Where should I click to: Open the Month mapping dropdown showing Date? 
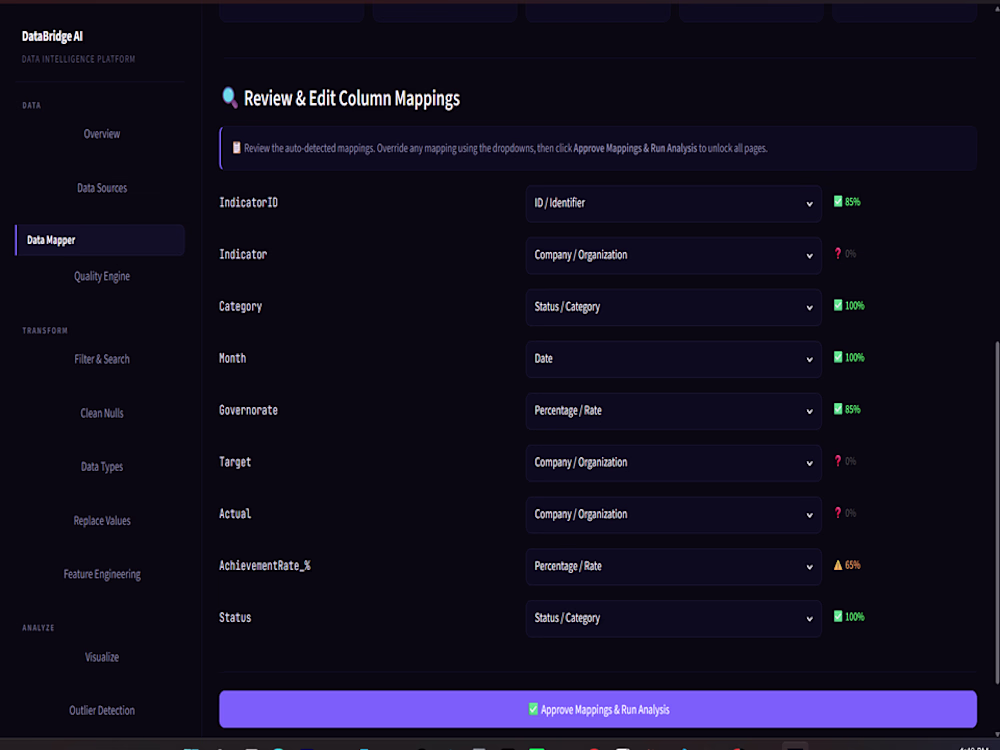(673, 359)
